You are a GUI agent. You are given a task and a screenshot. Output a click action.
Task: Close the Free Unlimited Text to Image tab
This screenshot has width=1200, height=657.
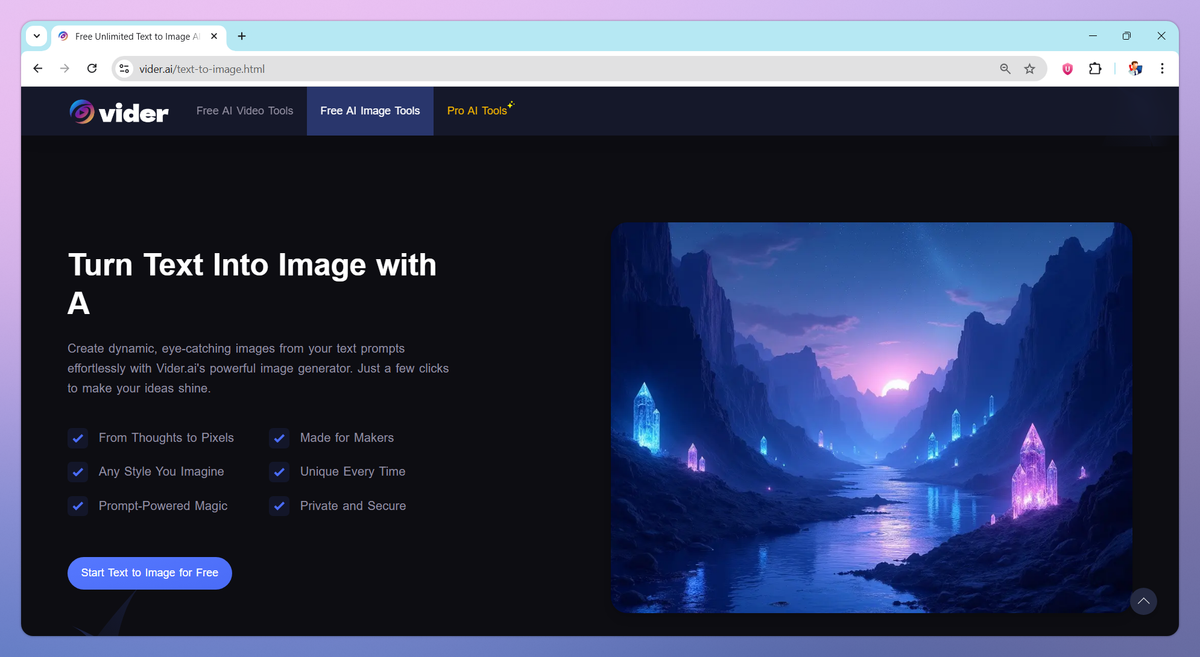pyautogui.click(x=214, y=36)
